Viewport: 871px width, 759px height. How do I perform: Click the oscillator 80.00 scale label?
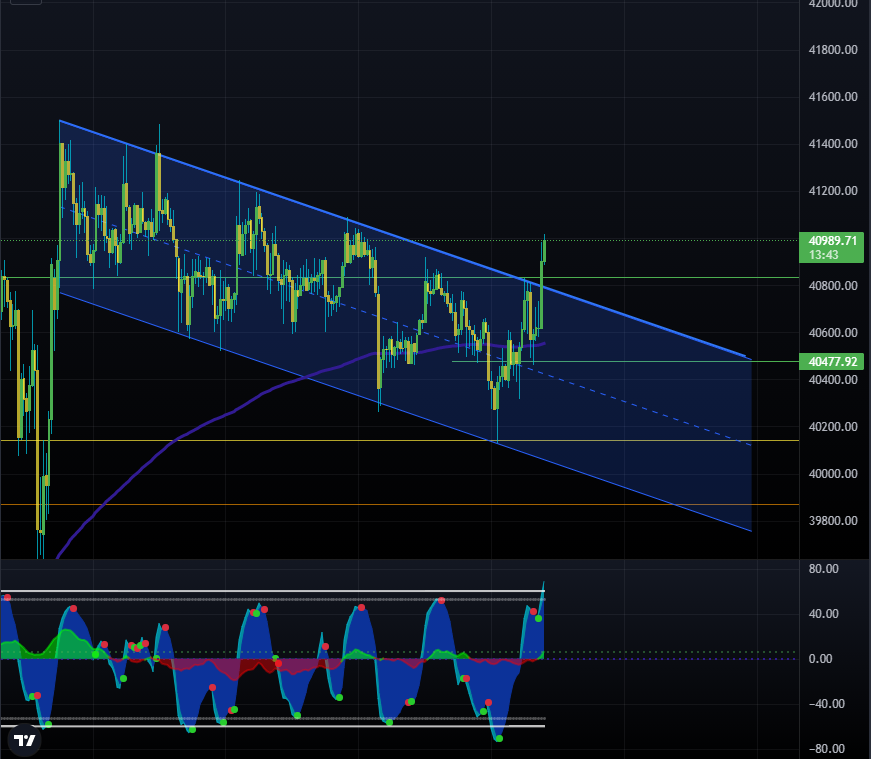823,569
